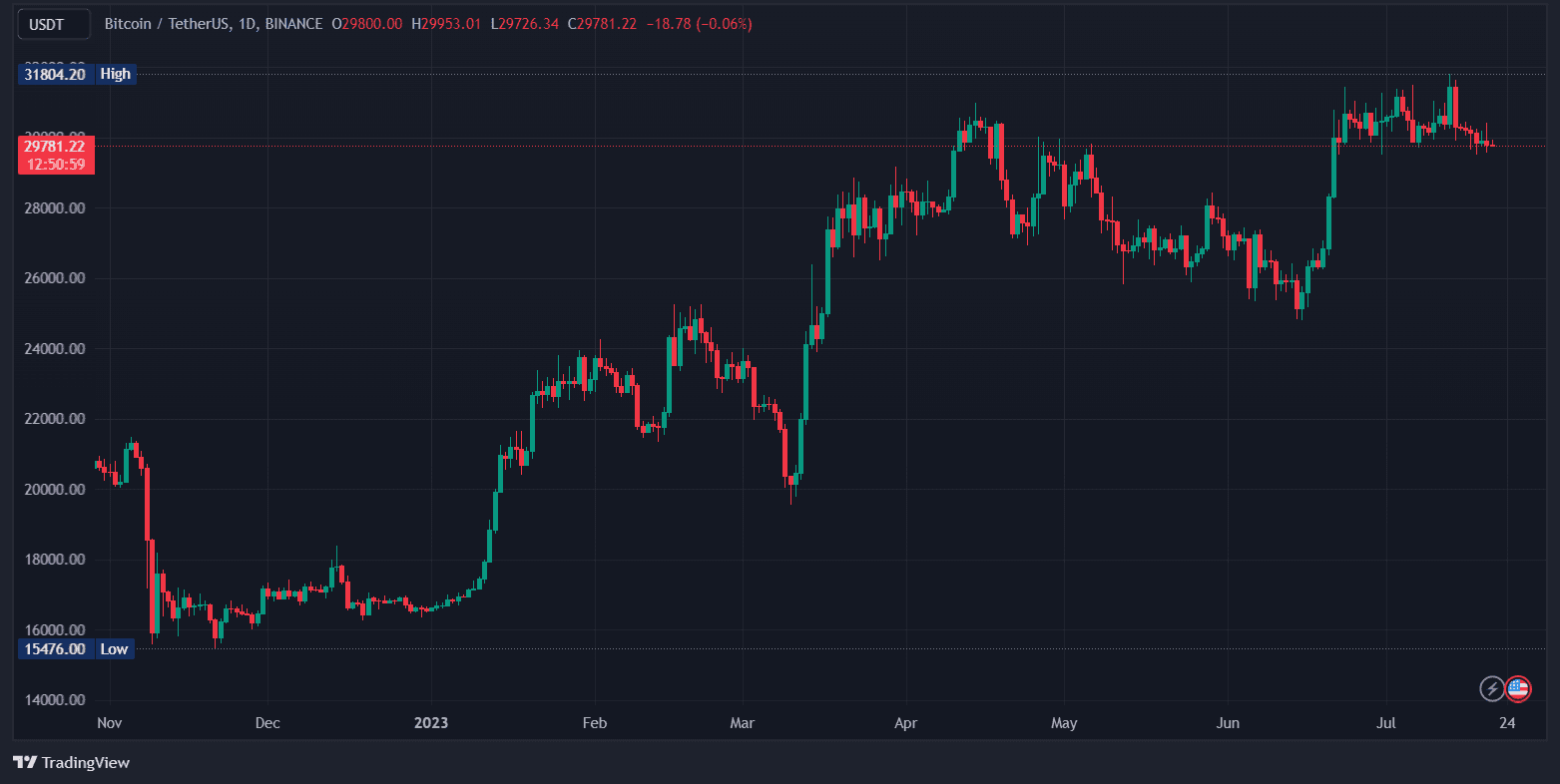The width and height of the screenshot is (1560, 784).
Task: Click the 18000.00 price axis label
Action: (55, 560)
